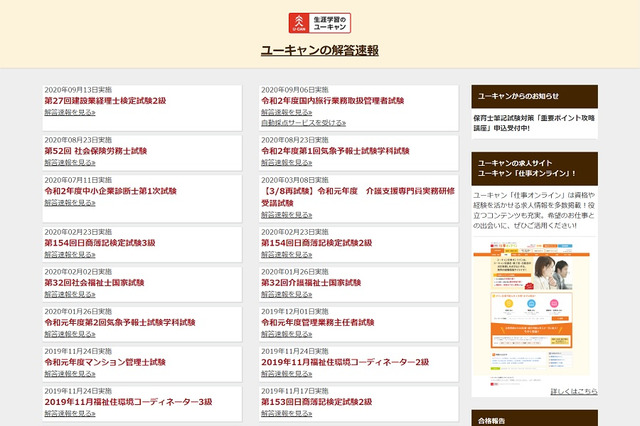The image size is (640, 426).
Task: View 解答速報を見る under 福祉住環境コーディネーター3級
Action: [x=70, y=413]
